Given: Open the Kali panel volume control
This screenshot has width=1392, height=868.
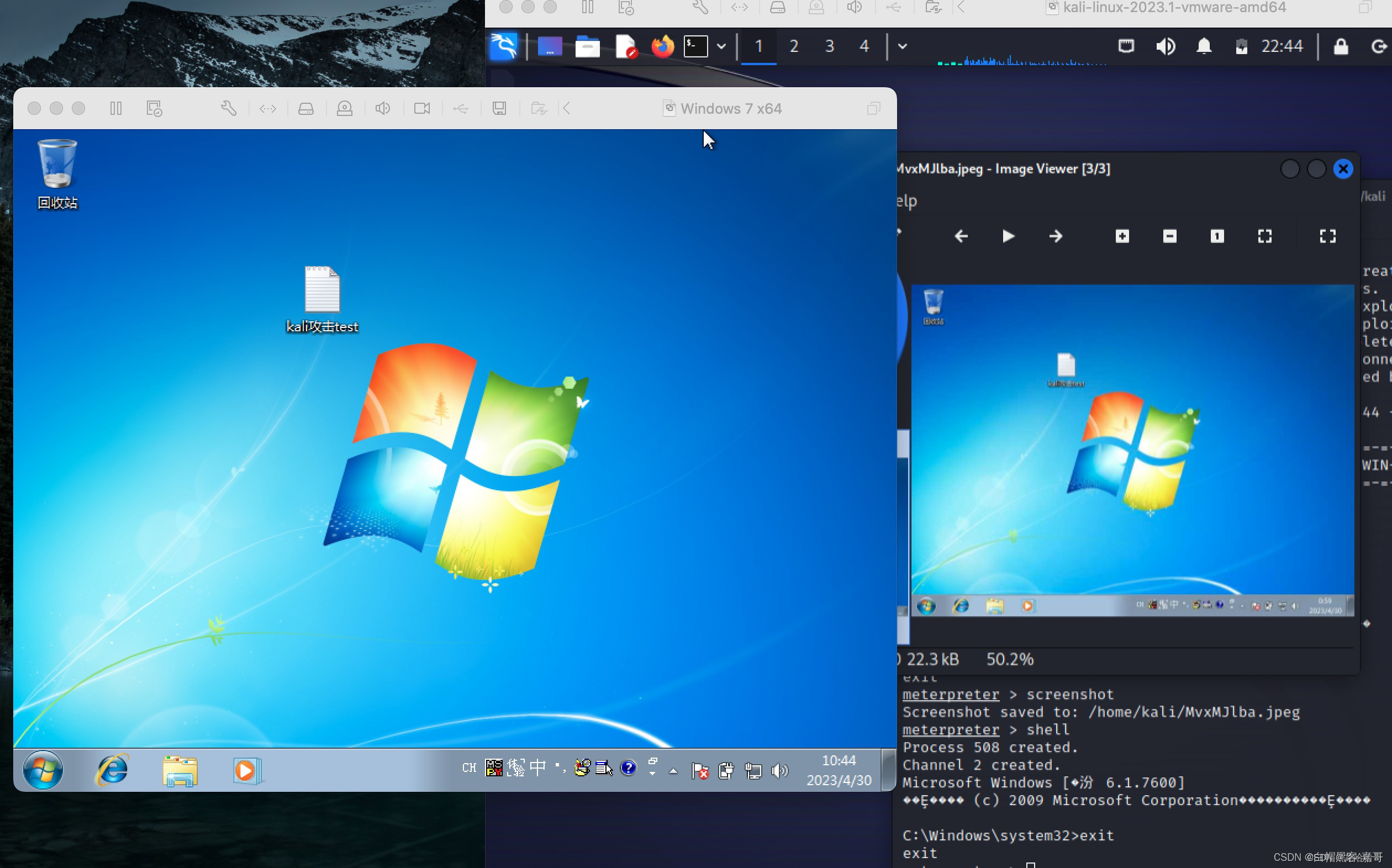Looking at the screenshot, I should point(1165,46).
